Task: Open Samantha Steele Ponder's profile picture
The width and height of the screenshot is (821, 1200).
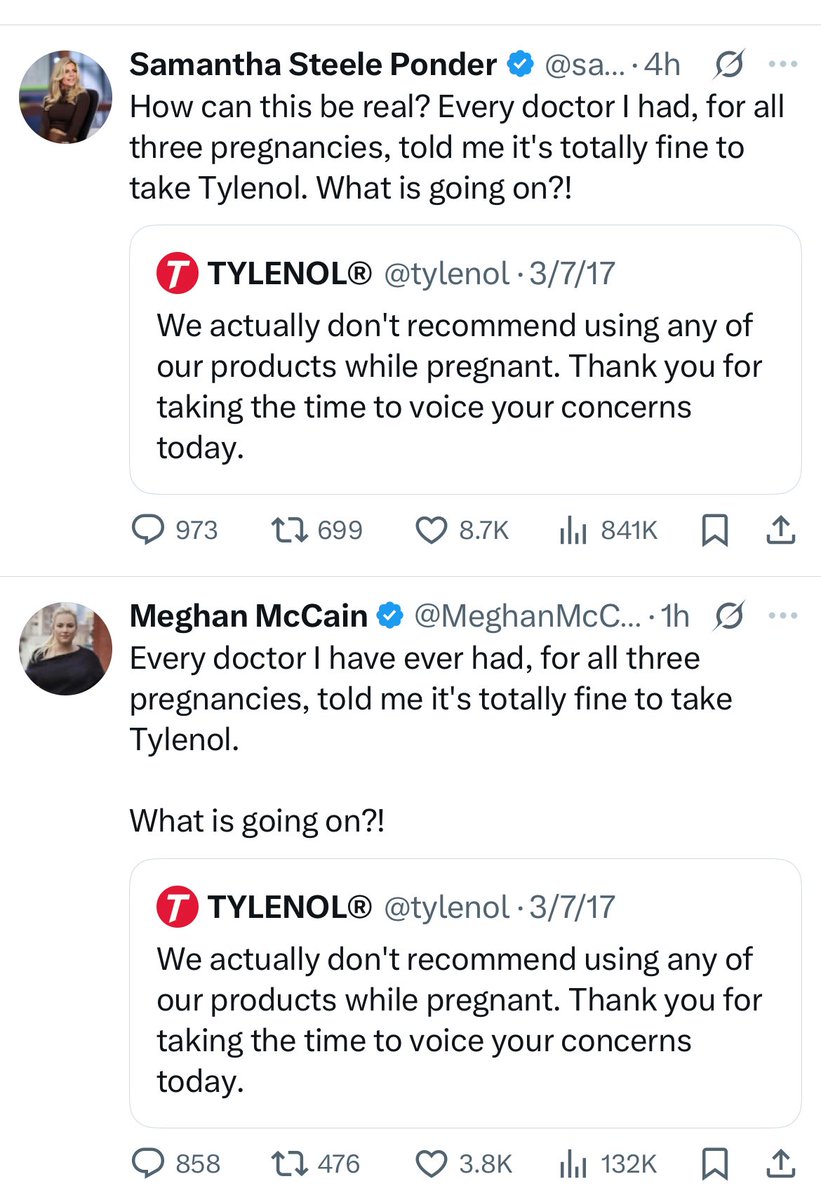Action: (66, 96)
